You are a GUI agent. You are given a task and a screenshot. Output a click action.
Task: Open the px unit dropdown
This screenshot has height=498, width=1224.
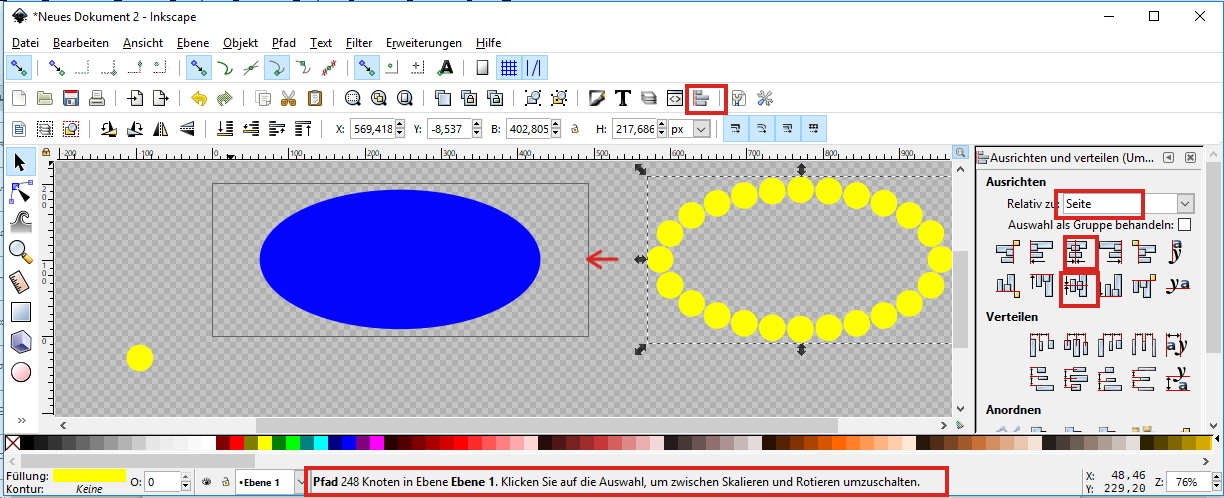click(x=701, y=129)
